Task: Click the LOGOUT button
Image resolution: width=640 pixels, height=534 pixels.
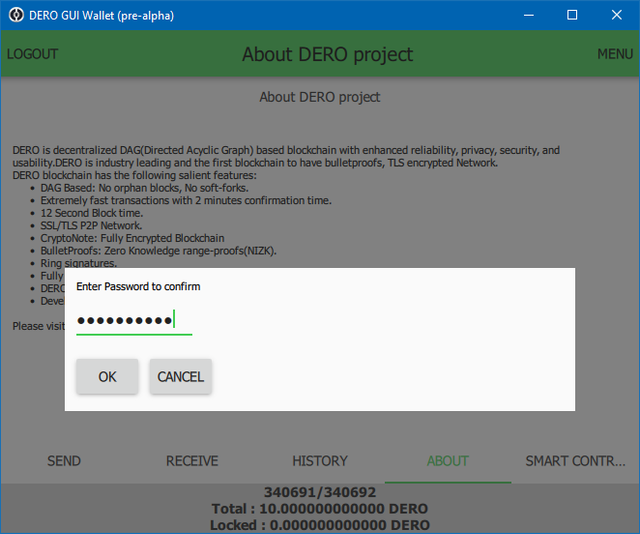Action: click(x=33, y=54)
